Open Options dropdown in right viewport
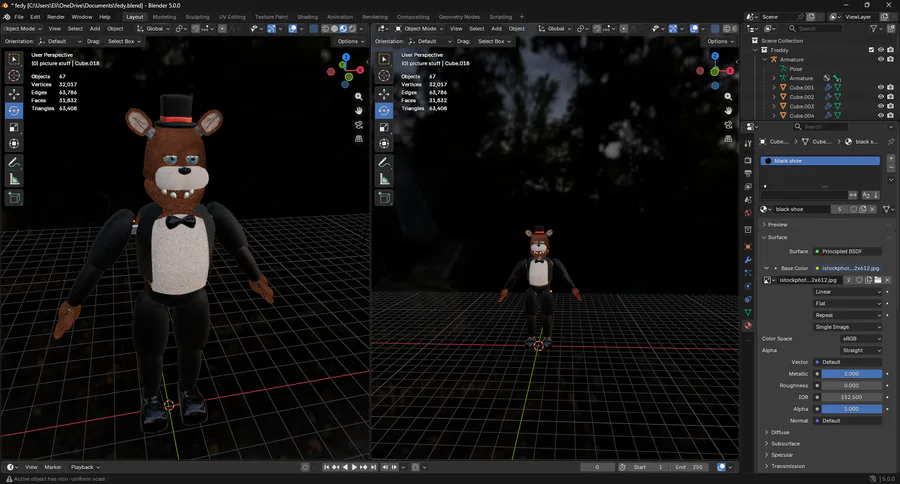900x484 pixels. 720,41
